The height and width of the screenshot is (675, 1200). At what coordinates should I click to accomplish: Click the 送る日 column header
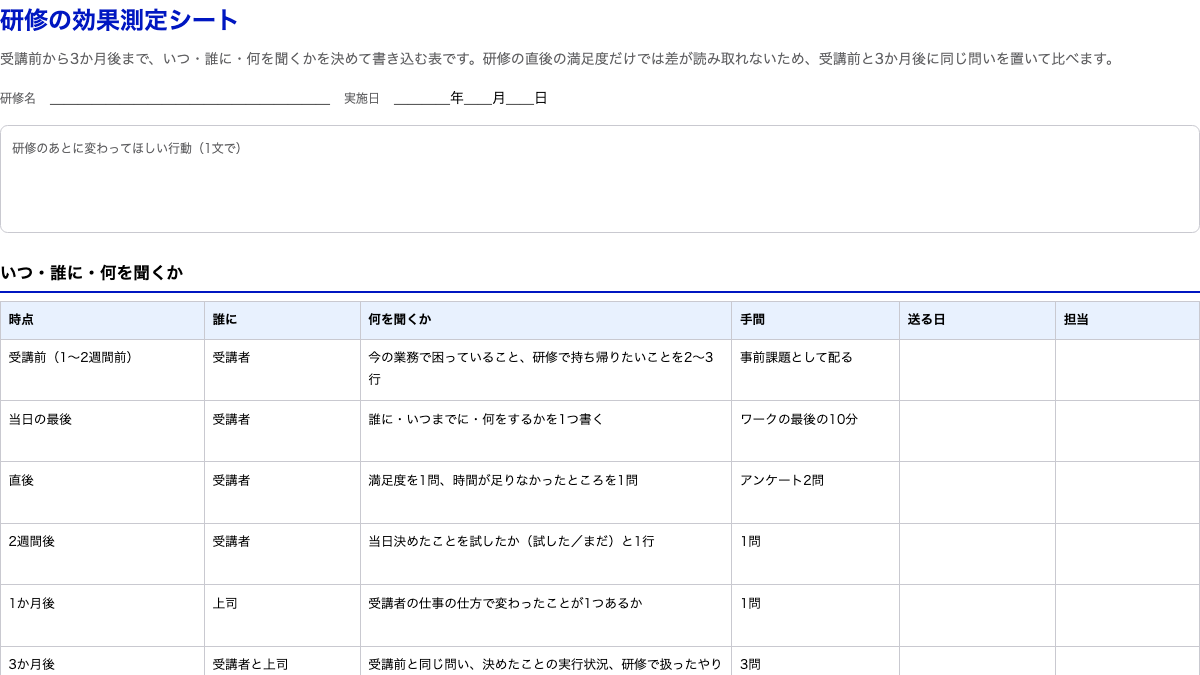pyautogui.click(x=978, y=320)
